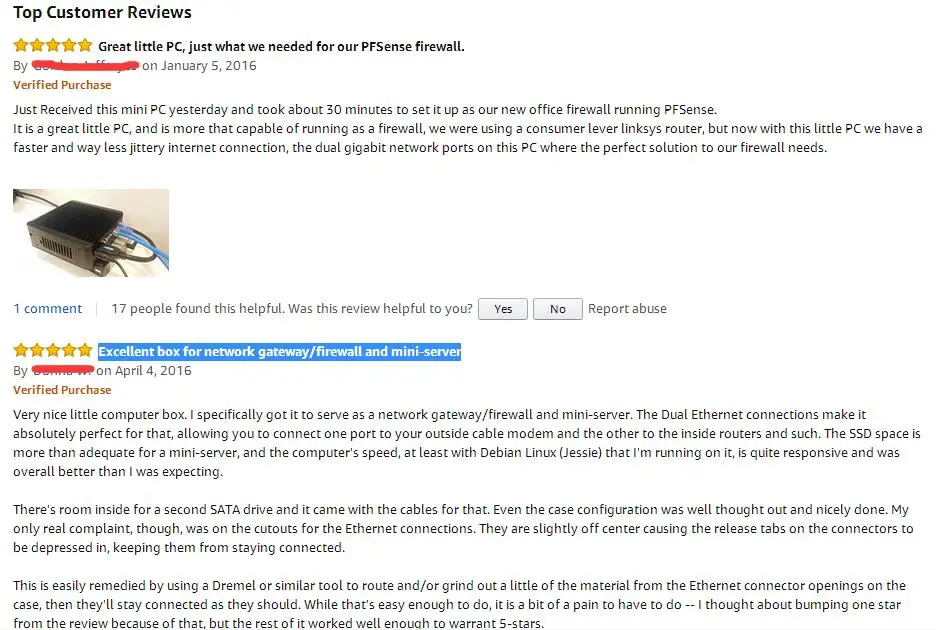Click the last star of the second review

click(x=85, y=350)
